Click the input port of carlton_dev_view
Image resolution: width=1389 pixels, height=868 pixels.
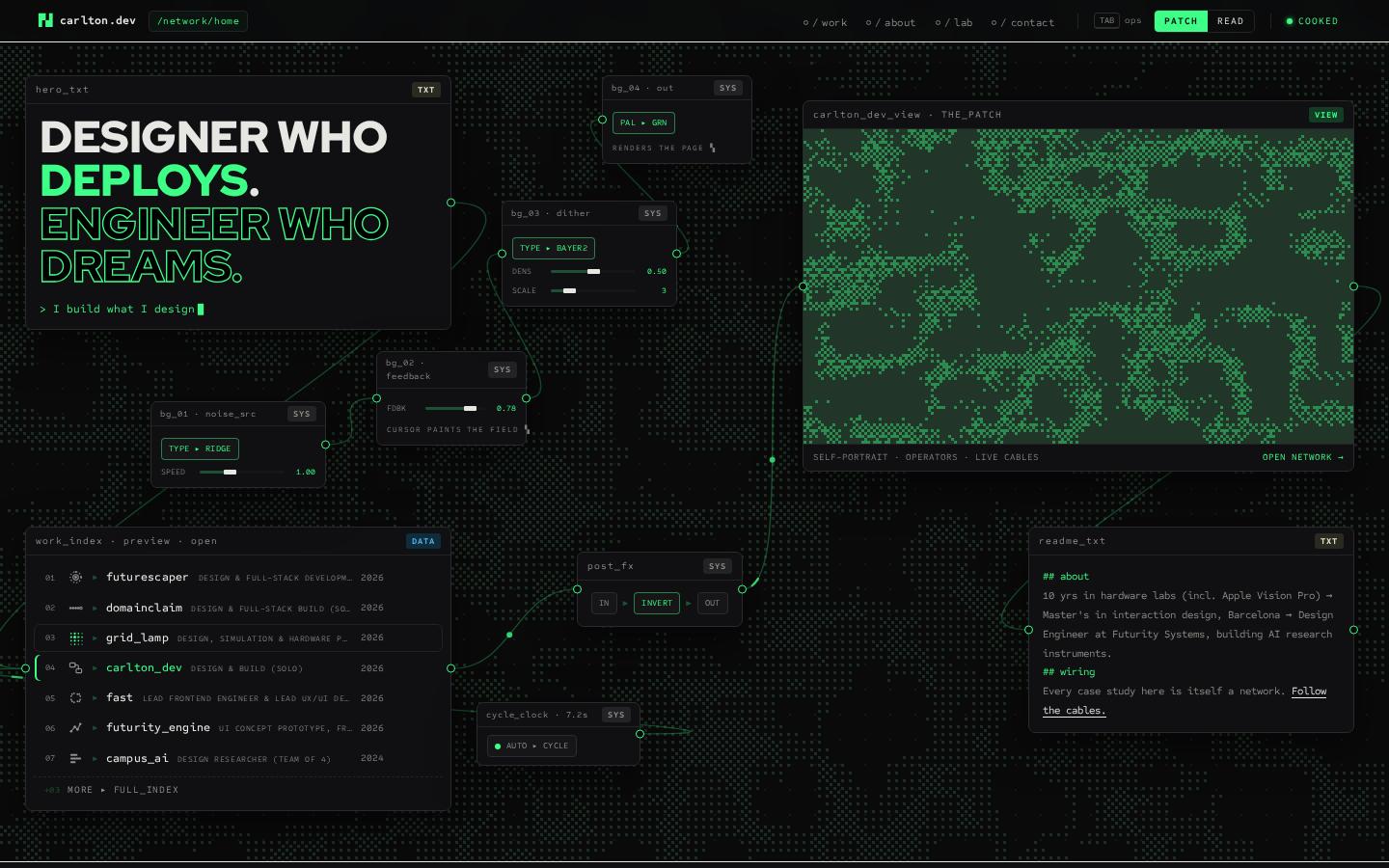803,286
